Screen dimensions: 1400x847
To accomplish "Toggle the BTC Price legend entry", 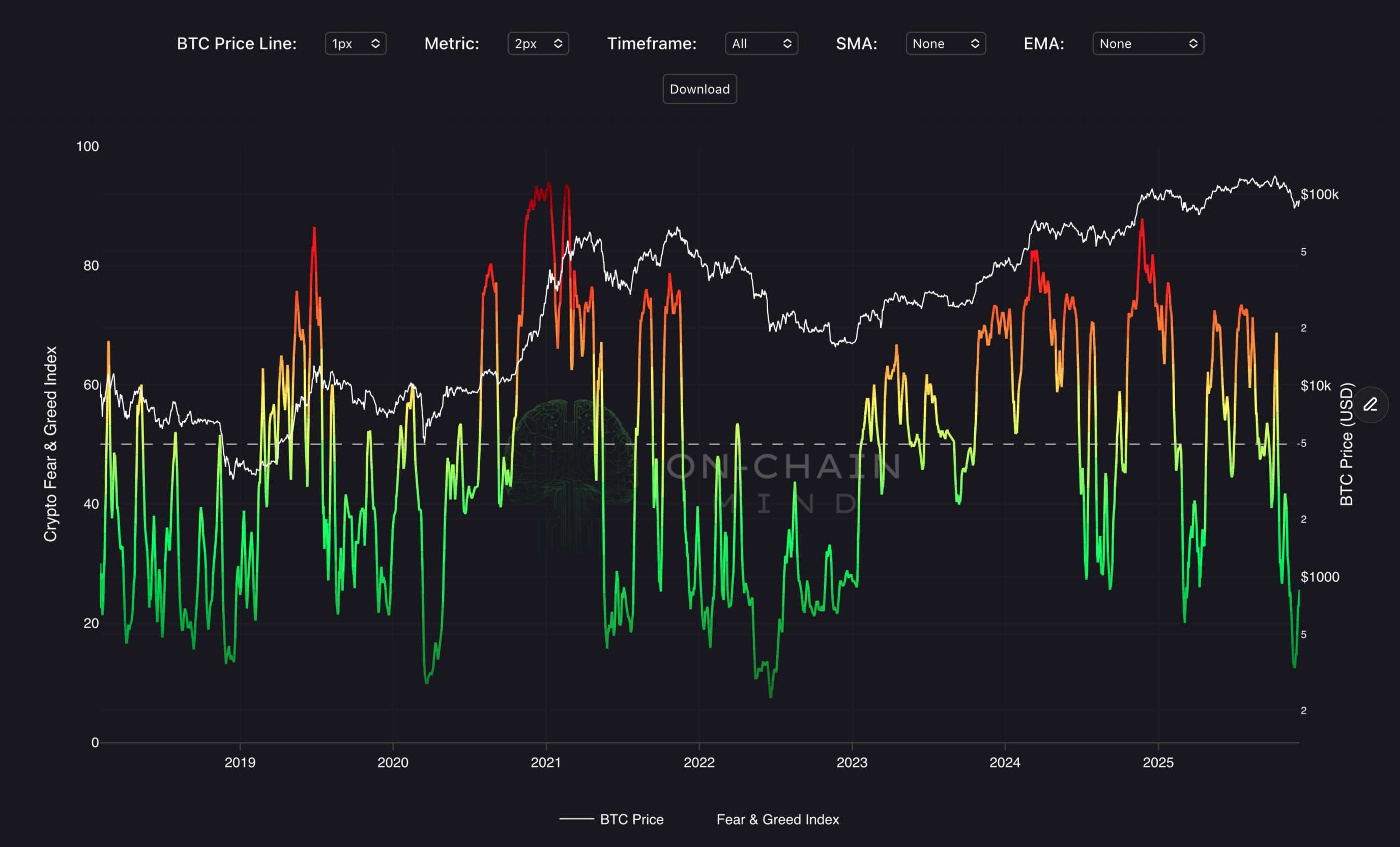I will [x=631, y=819].
